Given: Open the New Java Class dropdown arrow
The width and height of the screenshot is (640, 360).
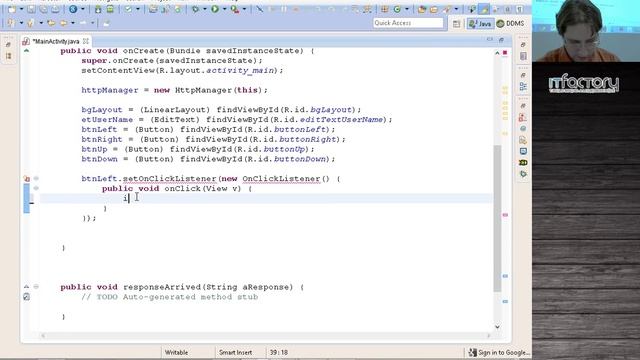Looking at the screenshot, I should click(x=406, y=9).
